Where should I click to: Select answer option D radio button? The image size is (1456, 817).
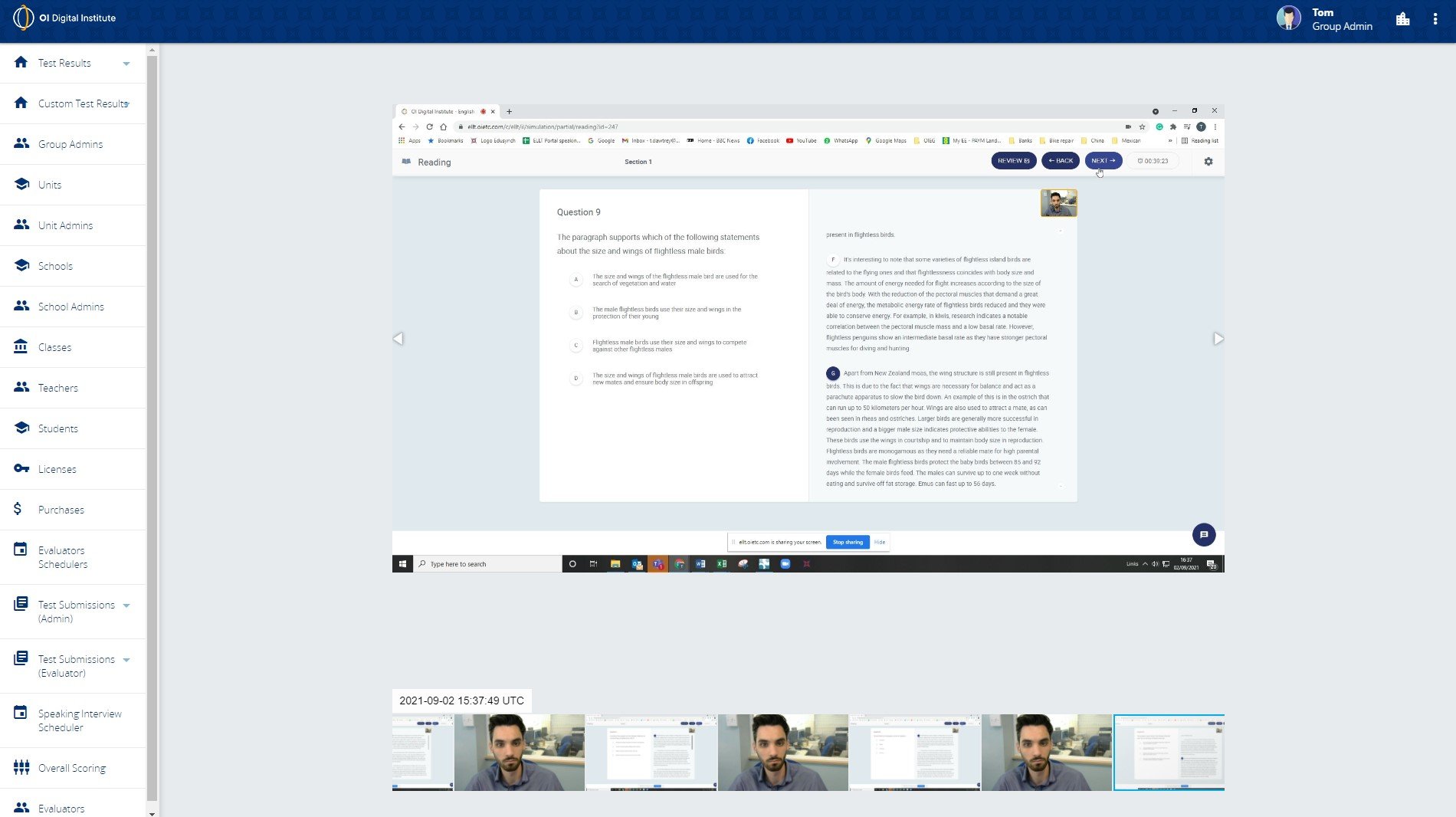(576, 378)
